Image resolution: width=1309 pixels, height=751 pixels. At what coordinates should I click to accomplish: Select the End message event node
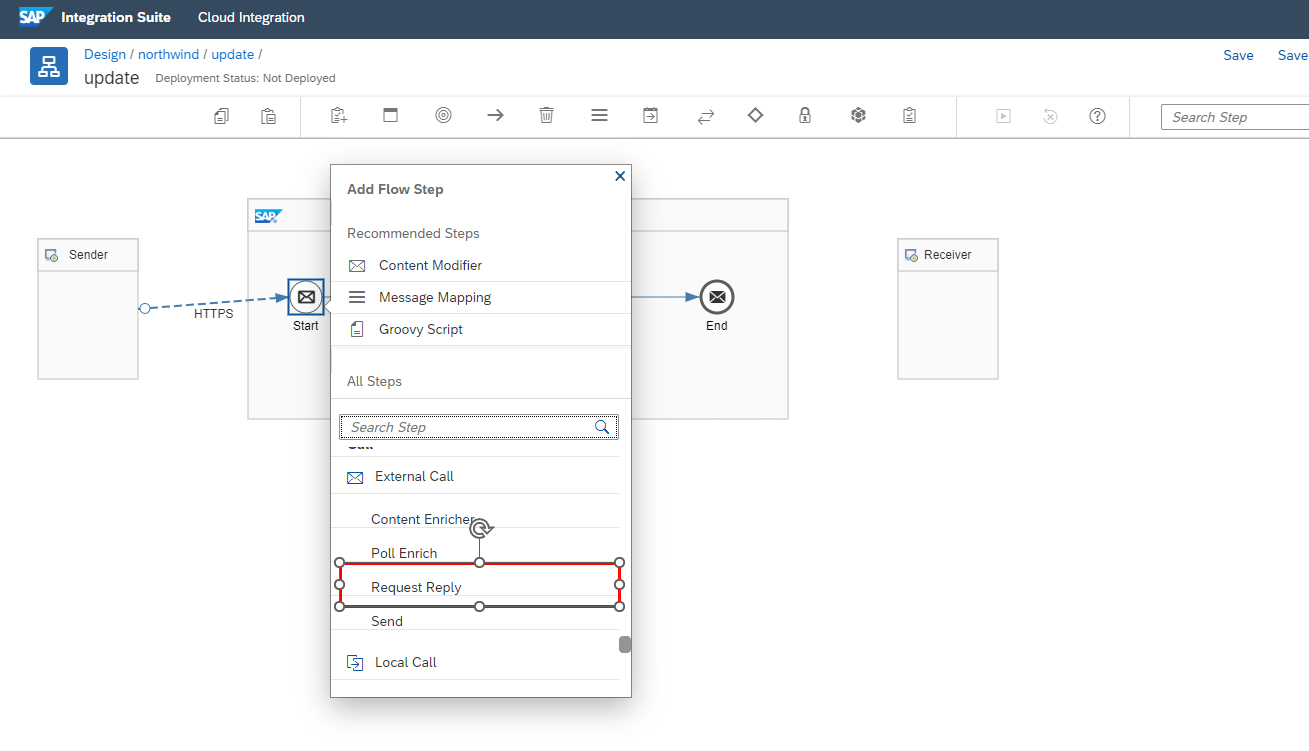coord(717,297)
